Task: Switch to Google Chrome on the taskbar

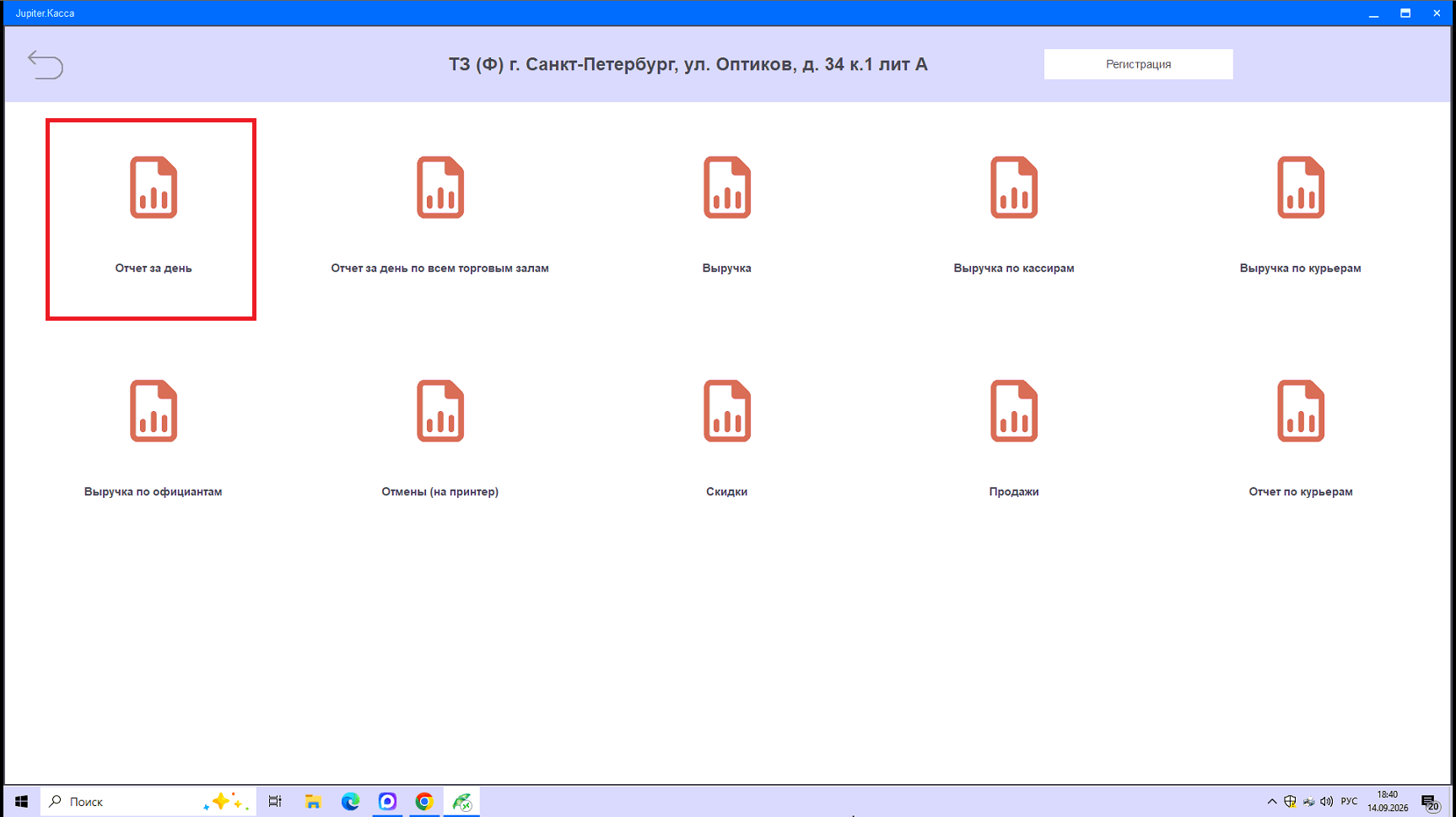Action: (424, 802)
